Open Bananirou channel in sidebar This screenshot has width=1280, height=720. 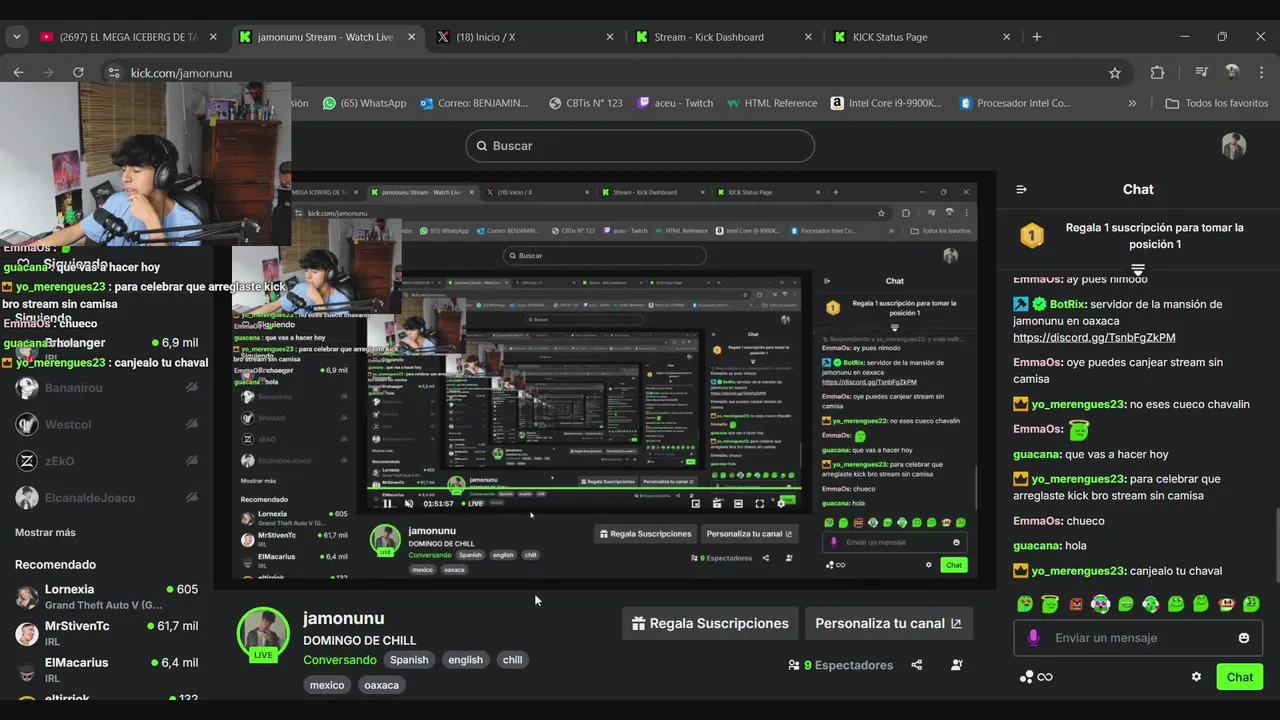point(106,388)
